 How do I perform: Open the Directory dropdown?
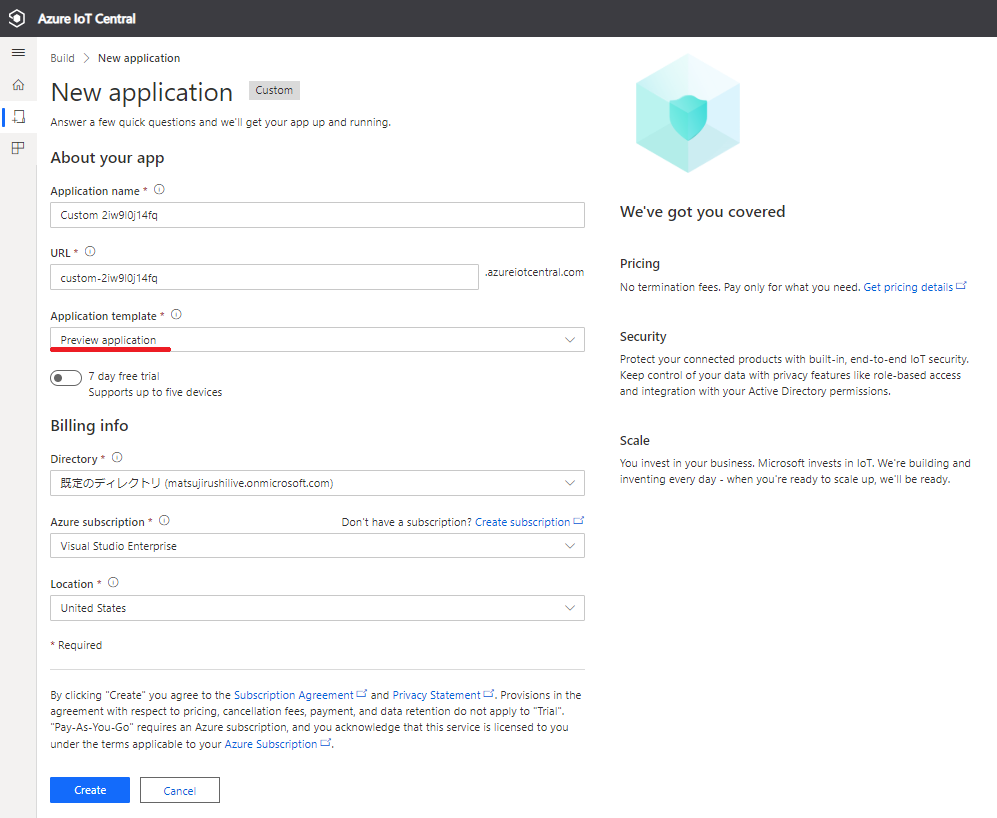click(x=317, y=483)
